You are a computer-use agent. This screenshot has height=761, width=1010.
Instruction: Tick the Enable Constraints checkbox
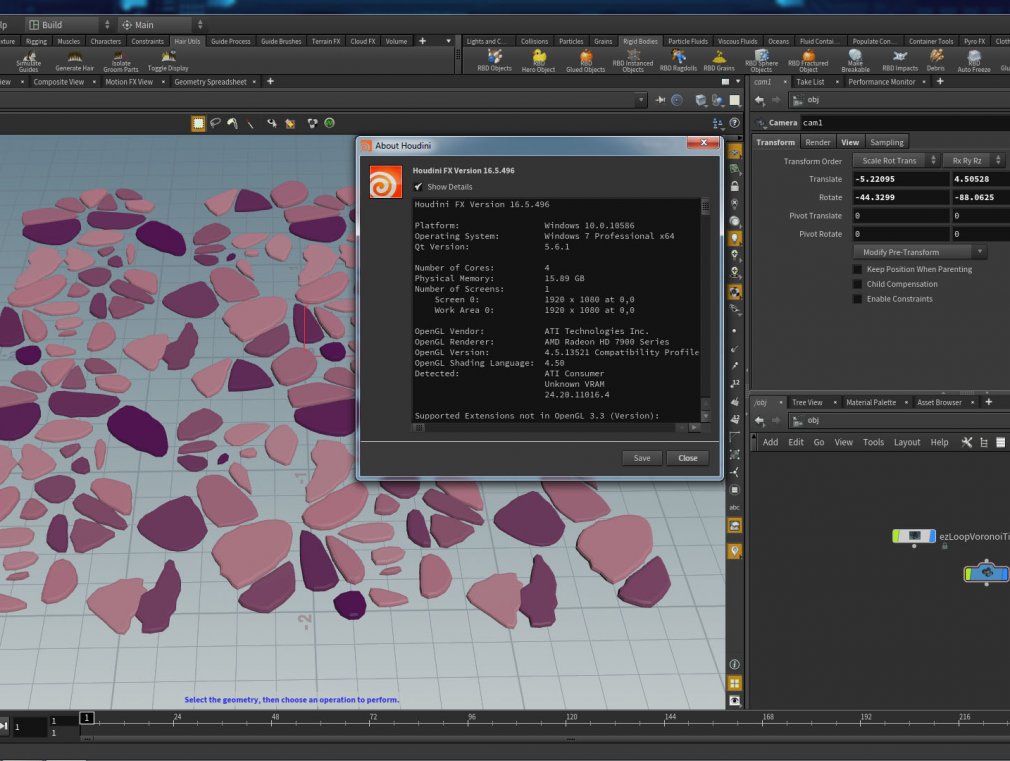857,299
